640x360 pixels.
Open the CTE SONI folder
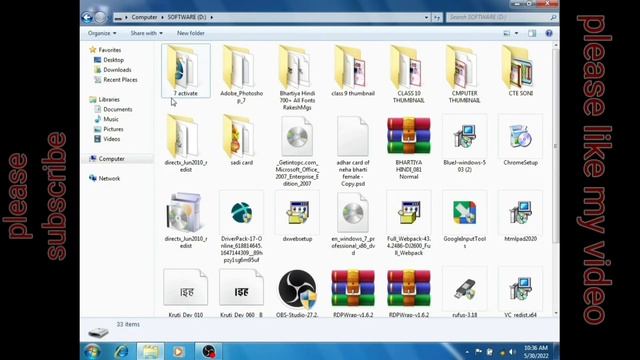click(520, 71)
